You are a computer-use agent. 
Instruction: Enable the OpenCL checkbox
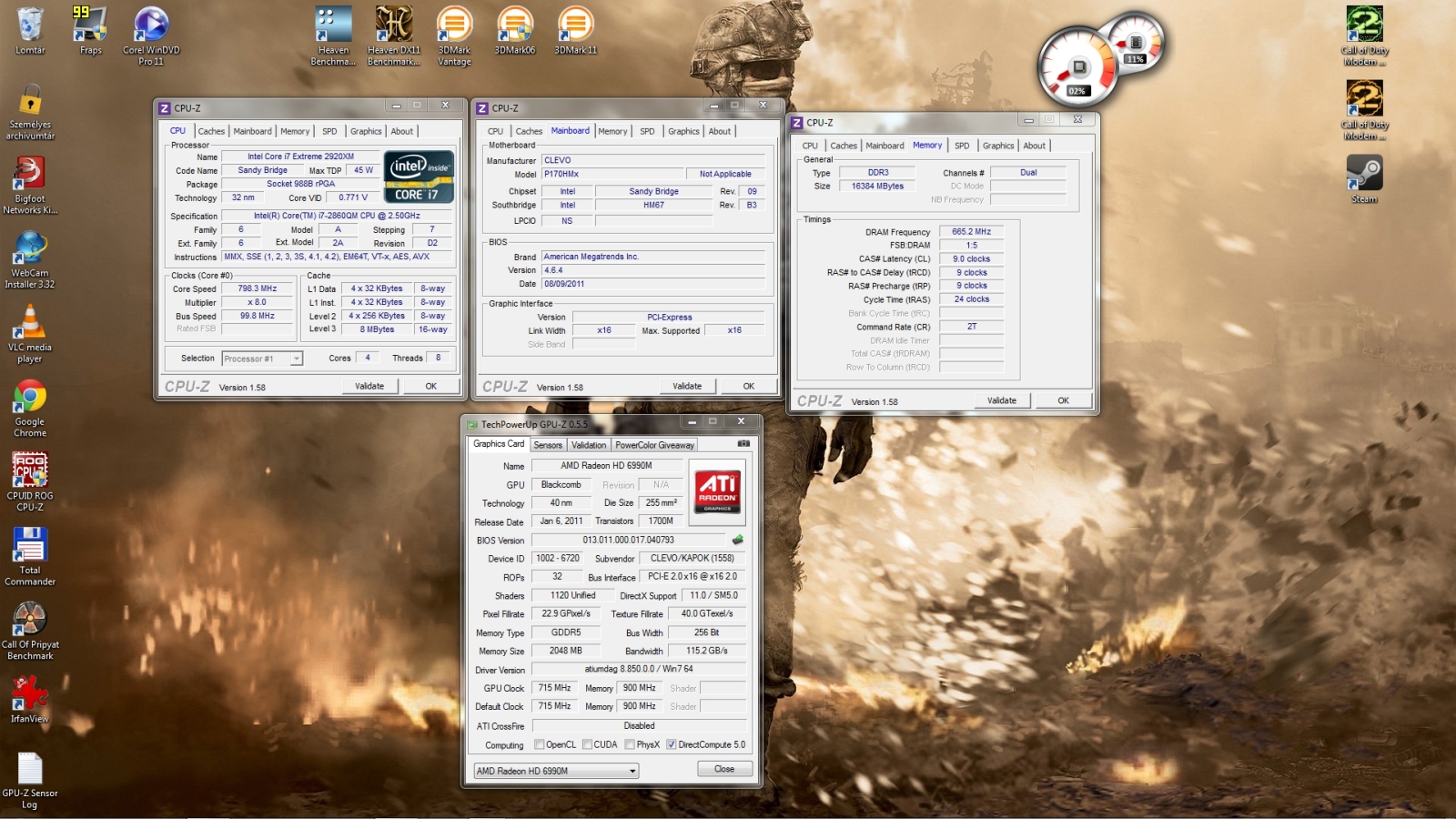540,744
